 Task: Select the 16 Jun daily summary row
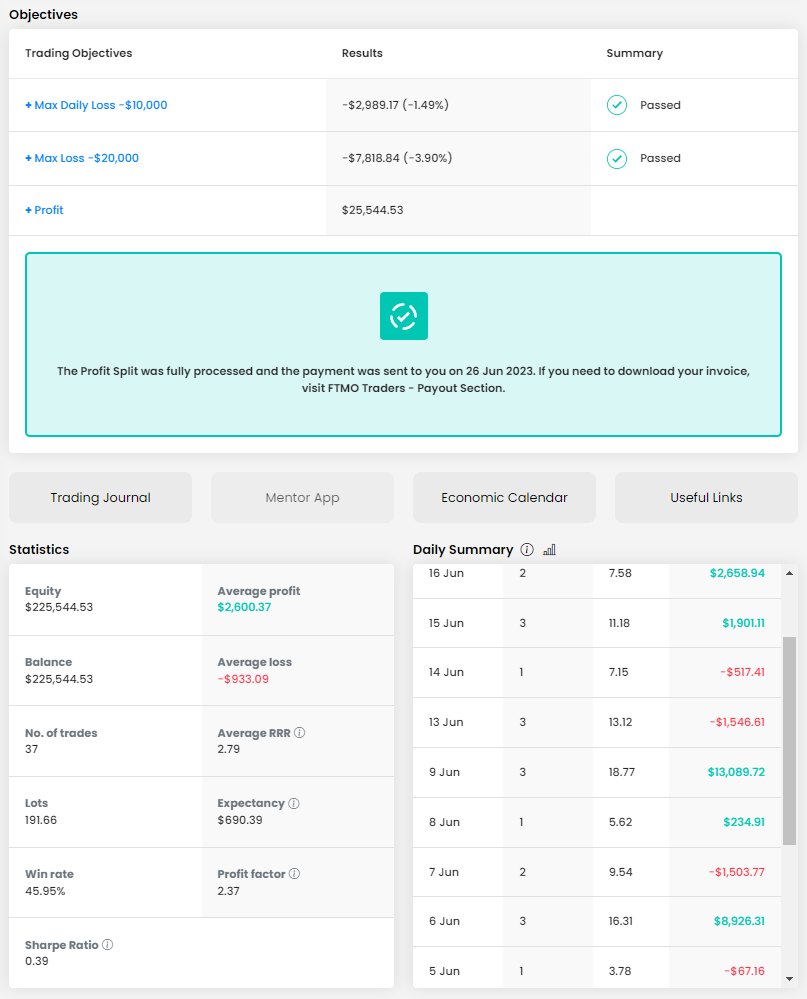[597, 580]
